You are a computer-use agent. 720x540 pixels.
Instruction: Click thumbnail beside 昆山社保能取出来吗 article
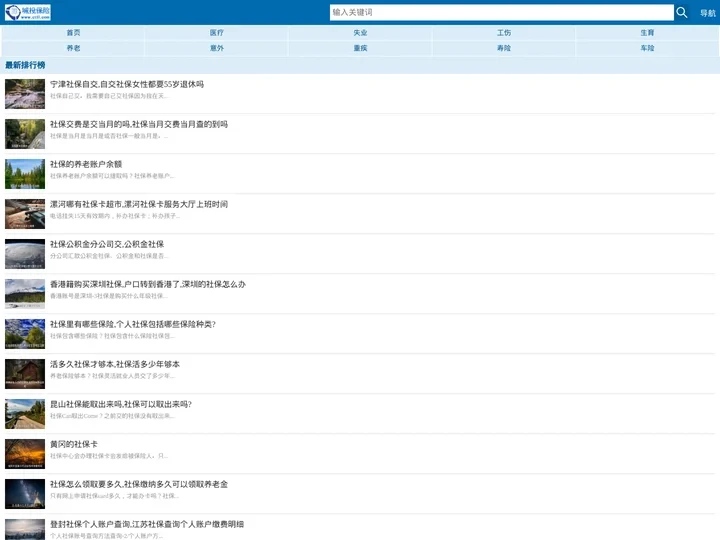tap(25, 414)
